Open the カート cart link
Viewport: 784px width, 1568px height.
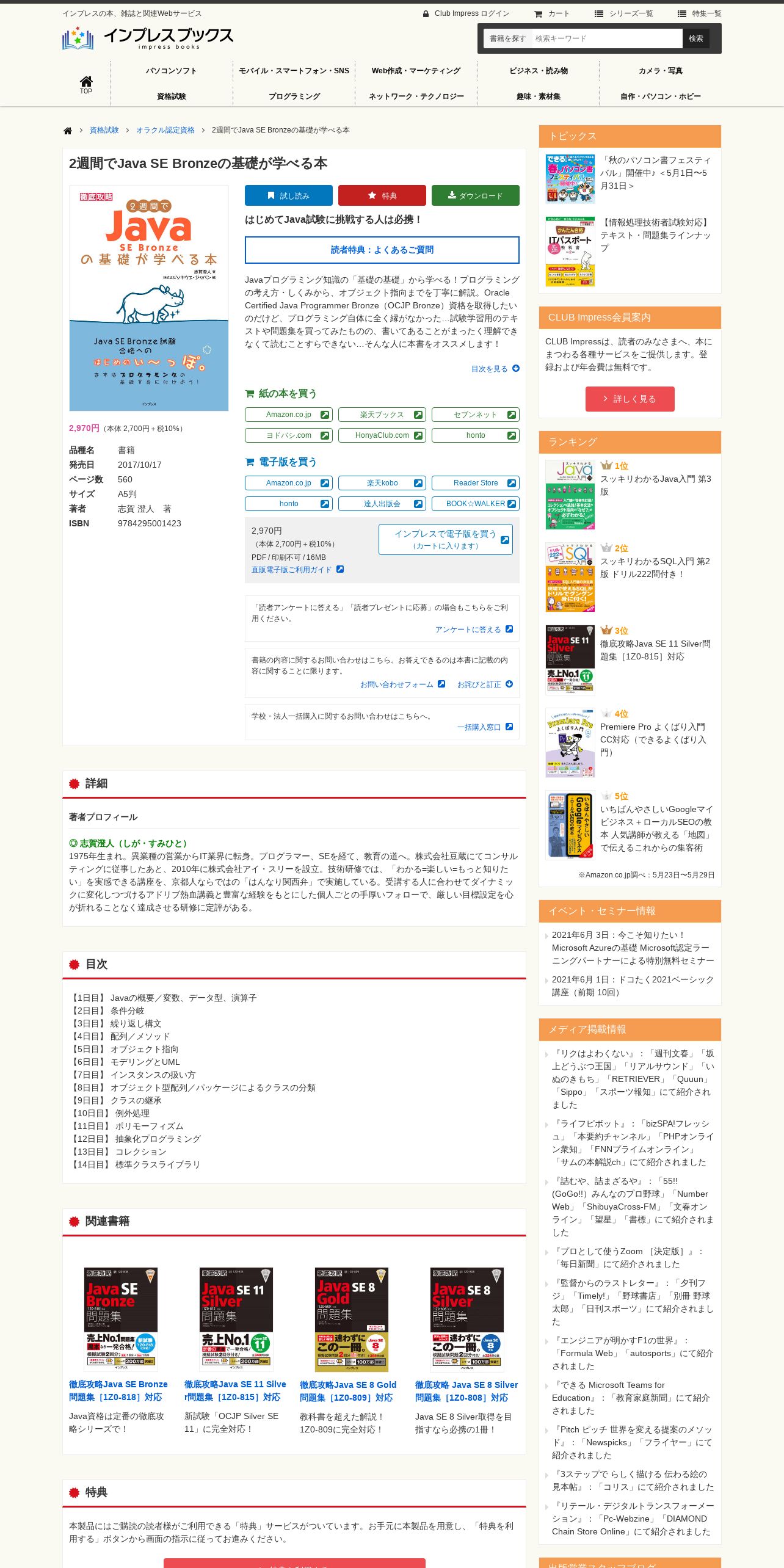551,13
